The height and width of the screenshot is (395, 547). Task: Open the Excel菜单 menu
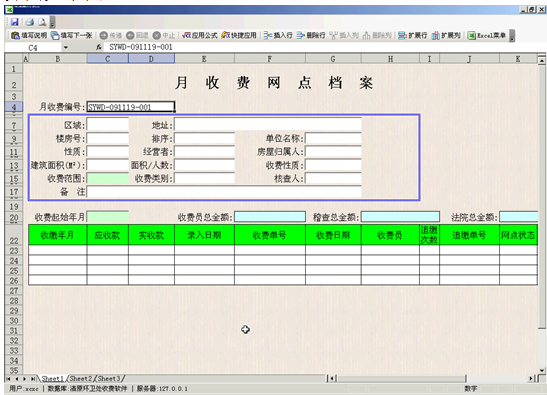click(487, 35)
